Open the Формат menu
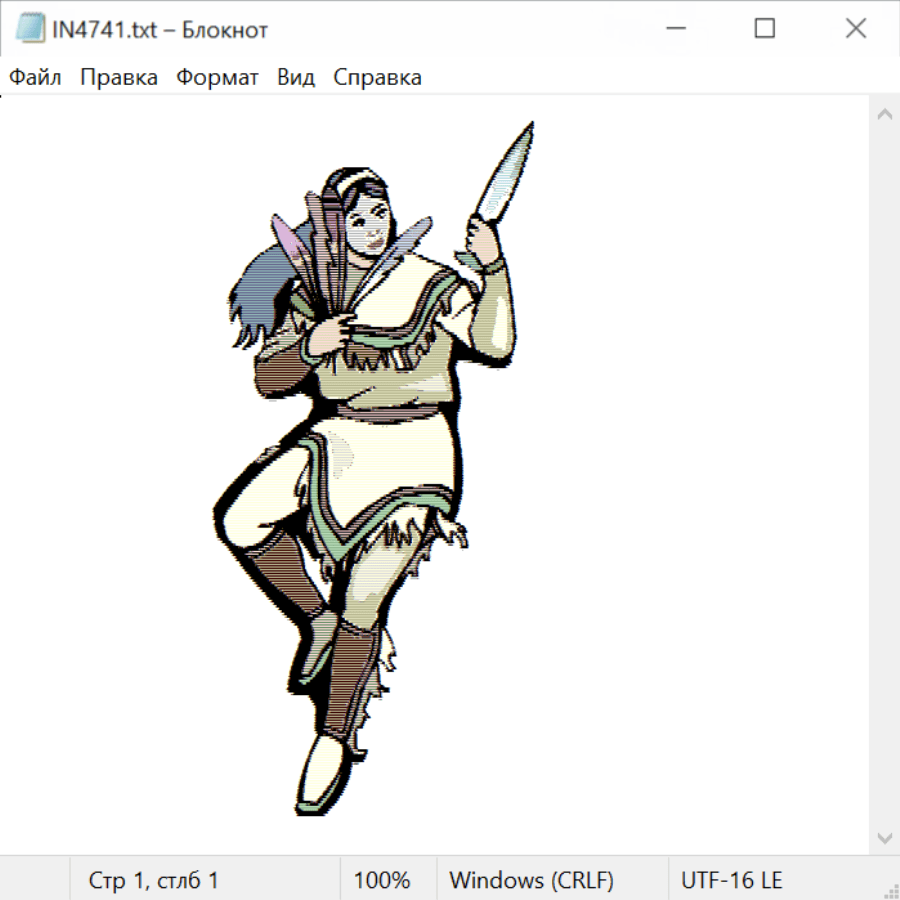The width and height of the screenshot is (900, 900). 217,78
